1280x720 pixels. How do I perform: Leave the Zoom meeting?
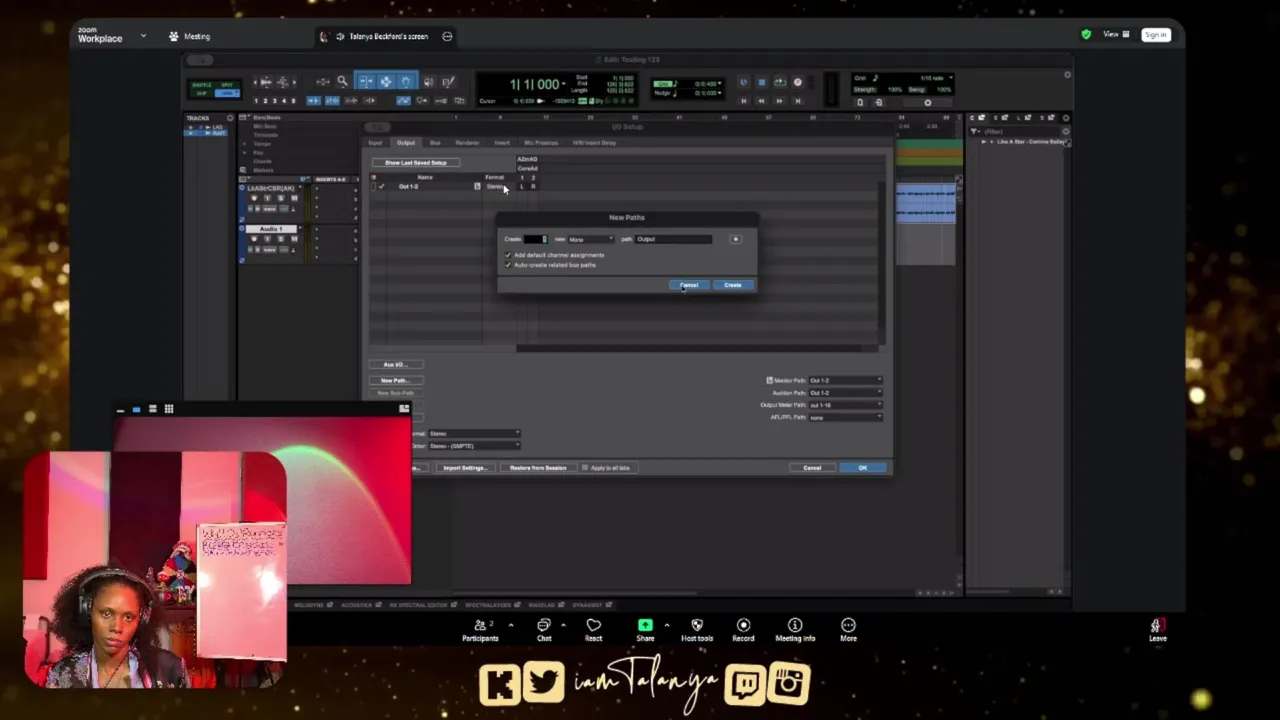point(1157,630)
